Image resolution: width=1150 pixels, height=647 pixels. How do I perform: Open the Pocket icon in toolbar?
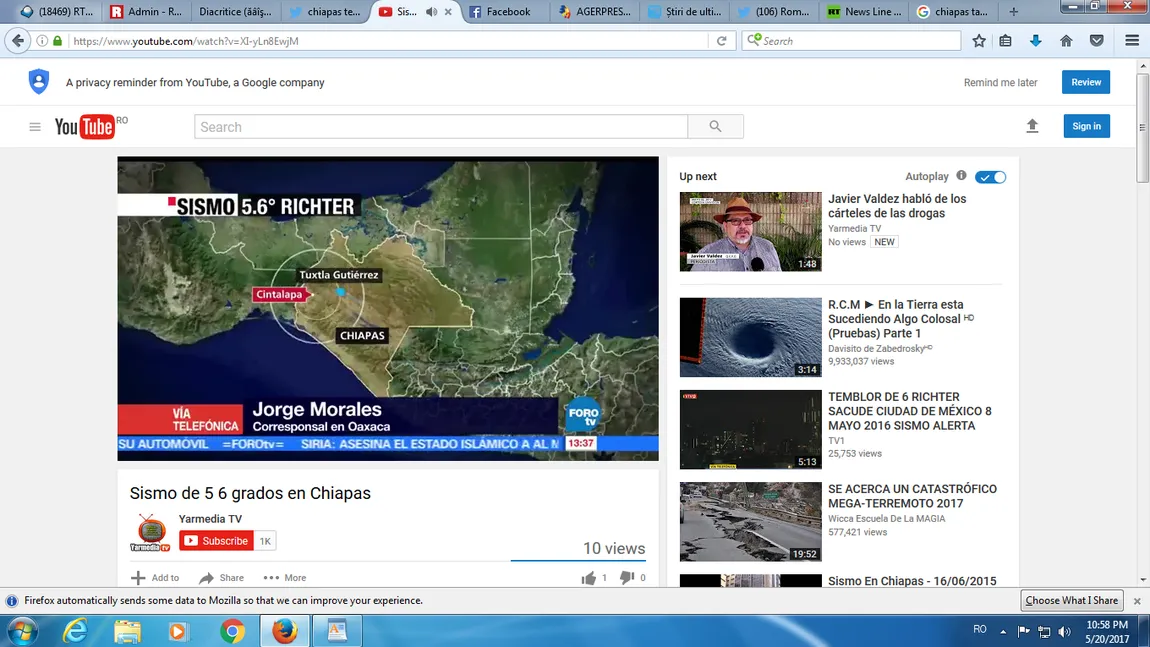click(x=1096, y=41)
